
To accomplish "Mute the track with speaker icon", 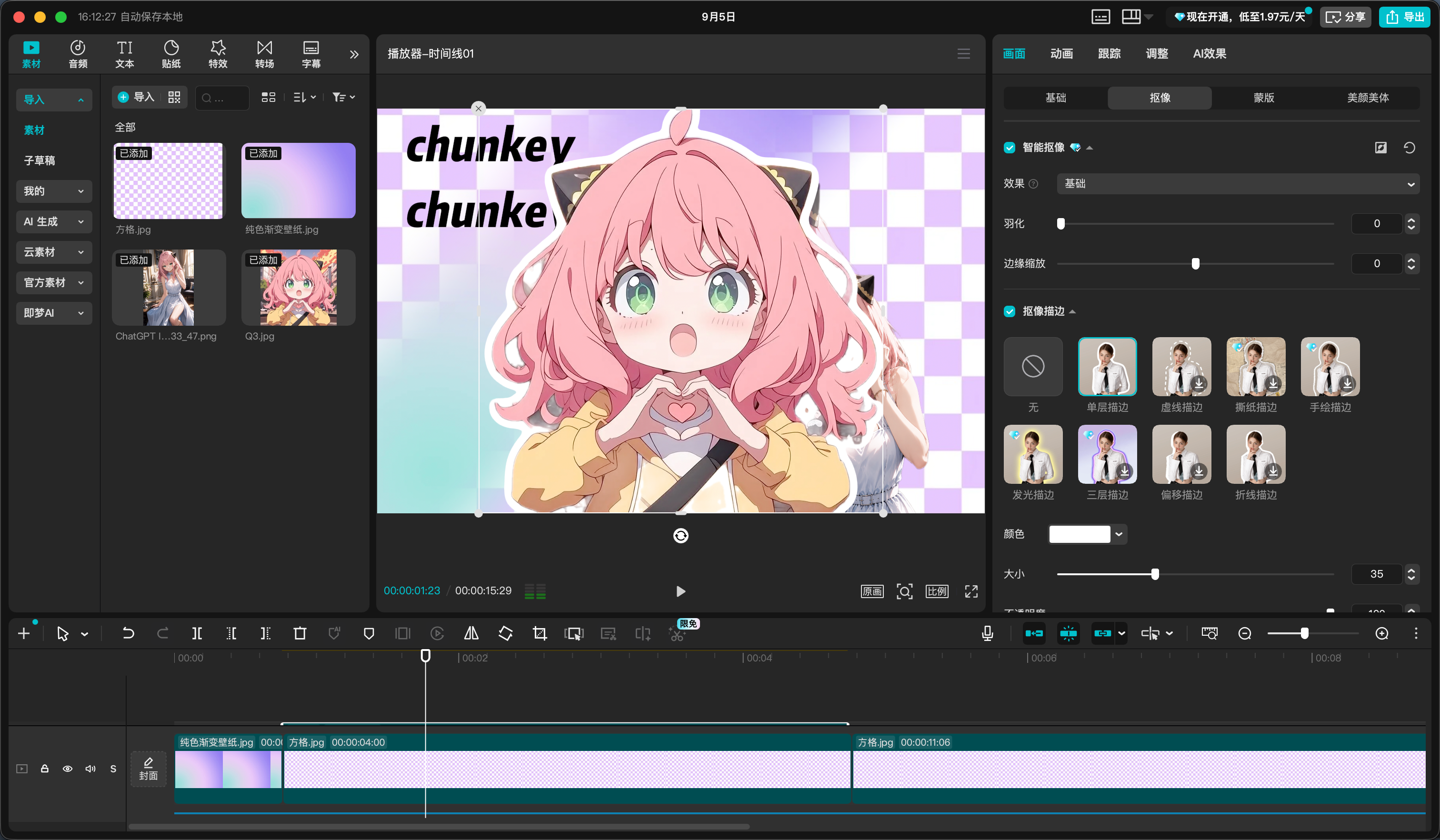I will pyautogui.click(x=90, y=769).
